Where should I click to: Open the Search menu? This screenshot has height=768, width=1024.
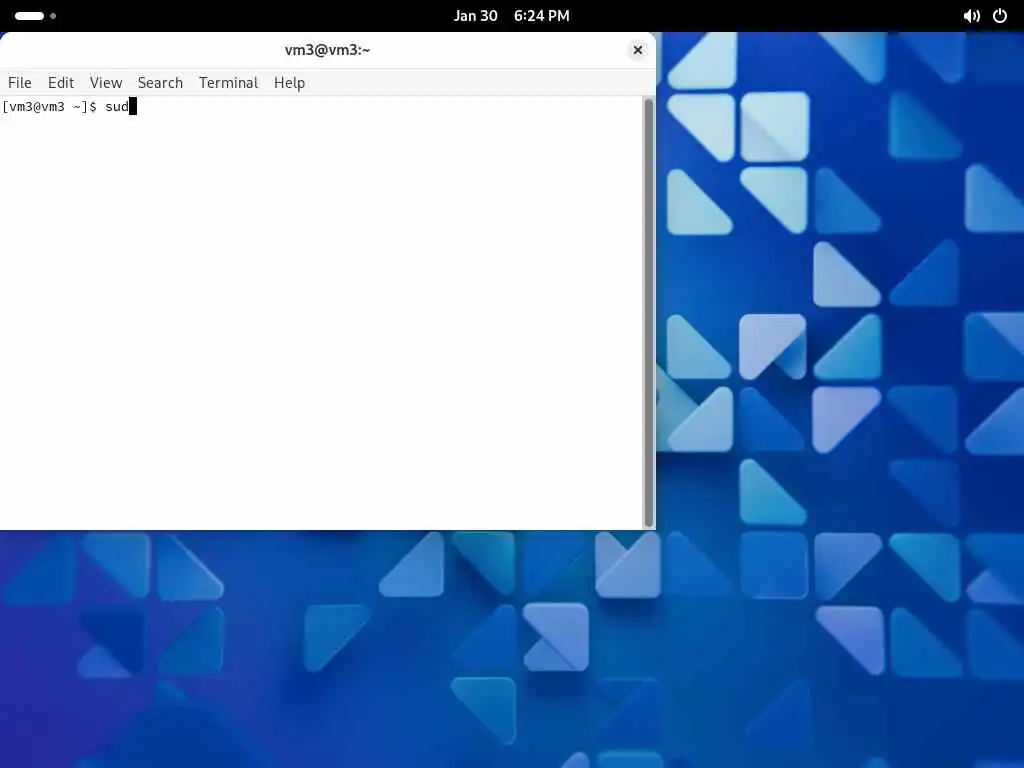pyautogui.click(x=160, y=83)
